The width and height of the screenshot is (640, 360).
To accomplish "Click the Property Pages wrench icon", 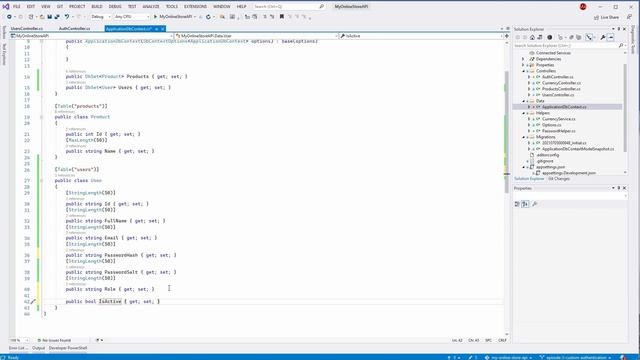I will pyautogui.click(x=535, y=204).
